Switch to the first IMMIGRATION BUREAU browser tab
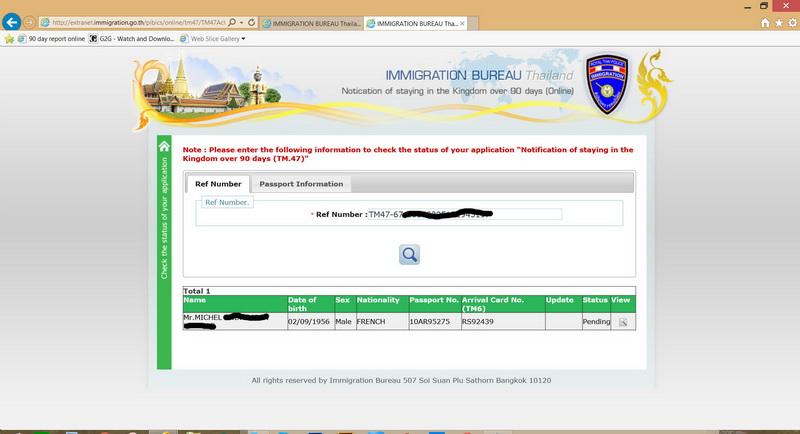The height and width of the screenshot is (434, 800). pos(311,21)
